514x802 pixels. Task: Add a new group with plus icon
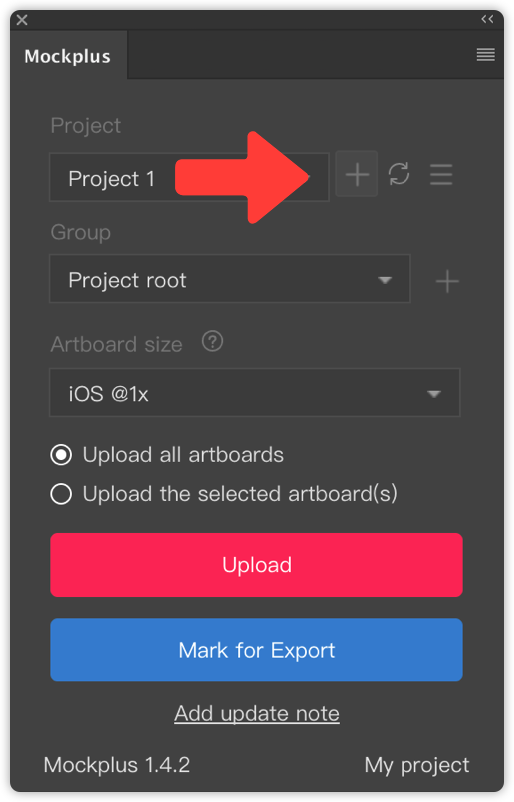coord(447,281)
